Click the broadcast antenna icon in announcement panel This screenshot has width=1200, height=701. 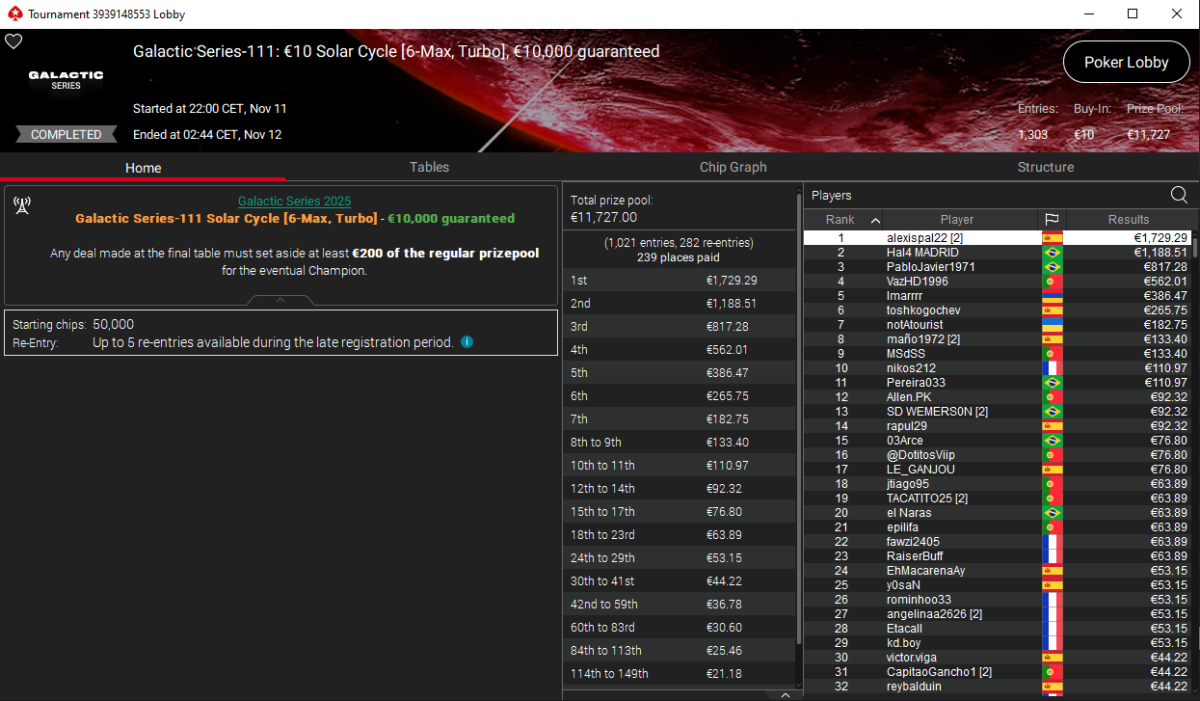pos(22,205)
